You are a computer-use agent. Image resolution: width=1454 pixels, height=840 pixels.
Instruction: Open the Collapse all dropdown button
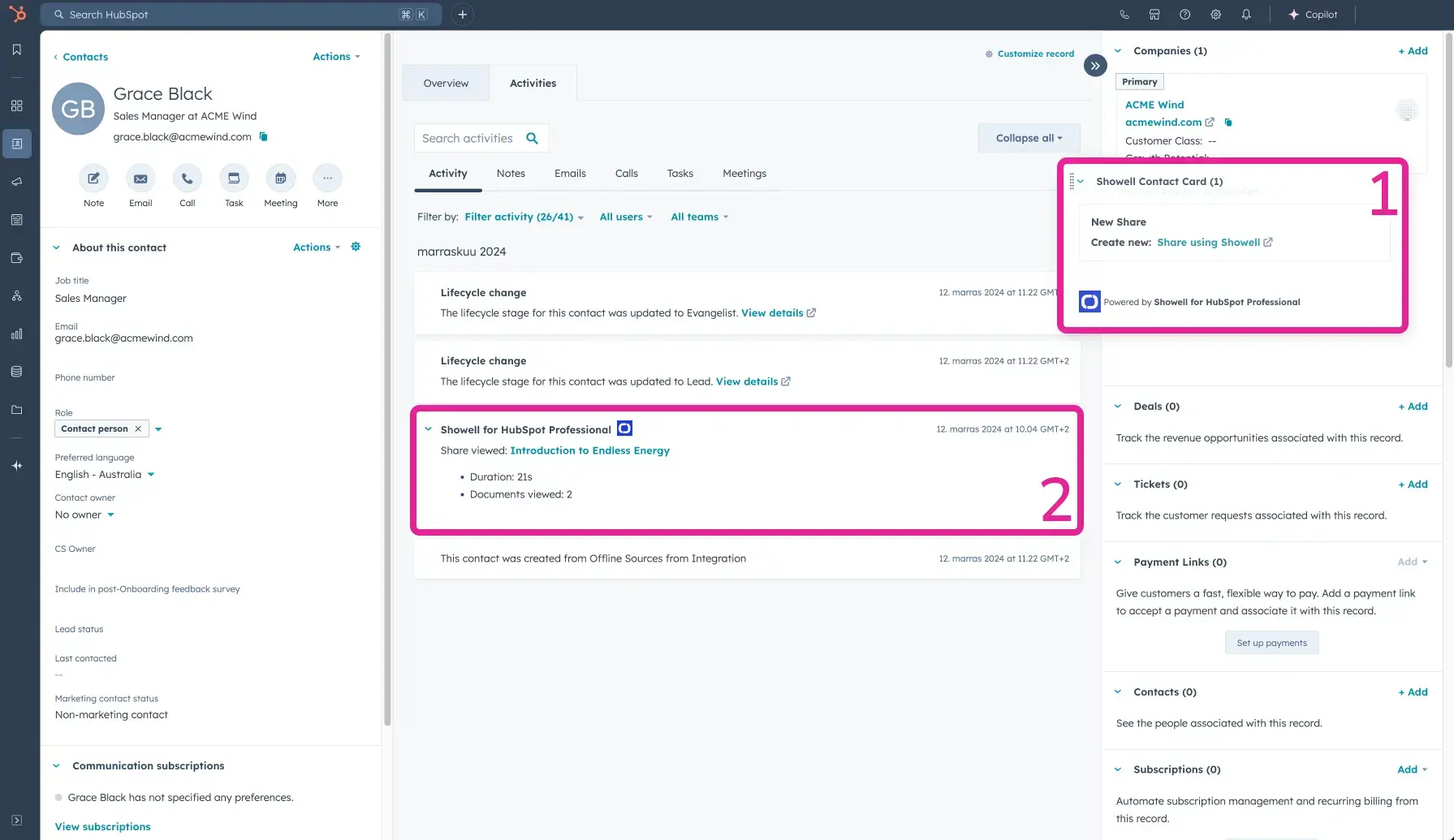click(x=1029, y=138)
